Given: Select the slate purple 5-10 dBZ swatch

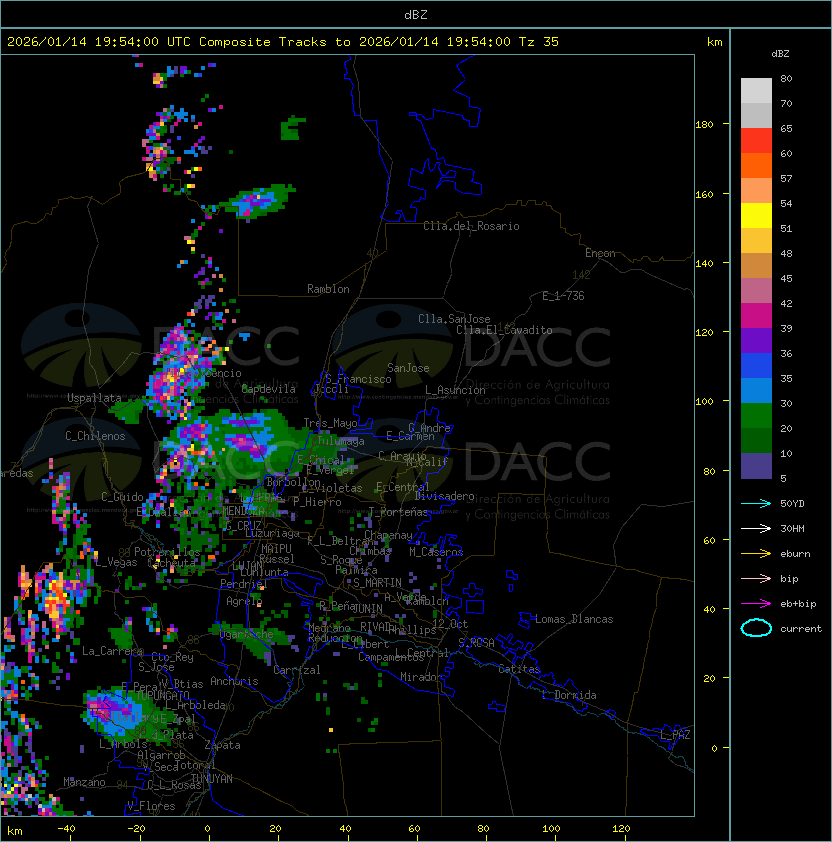Looking at the screenshot, I should (756, 466).
